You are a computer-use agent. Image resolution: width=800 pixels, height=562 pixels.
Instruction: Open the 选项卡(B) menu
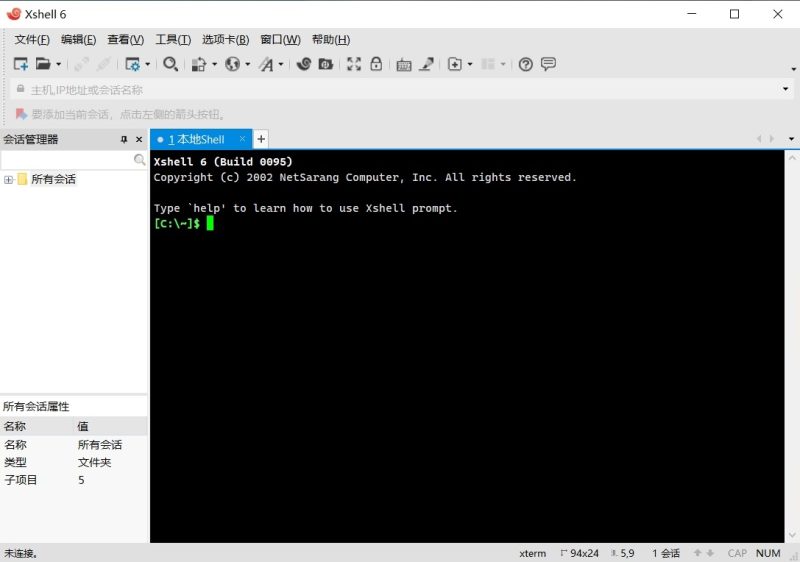(226, 40)
